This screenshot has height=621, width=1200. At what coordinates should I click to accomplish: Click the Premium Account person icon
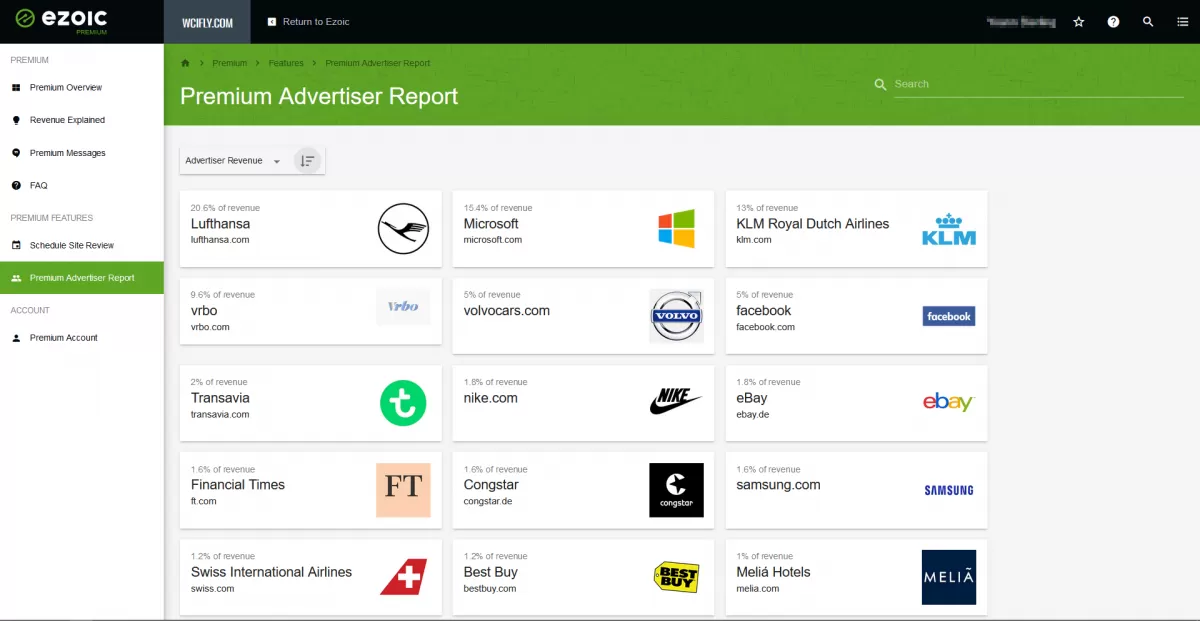pyautogui.click(x=16, y=338)
